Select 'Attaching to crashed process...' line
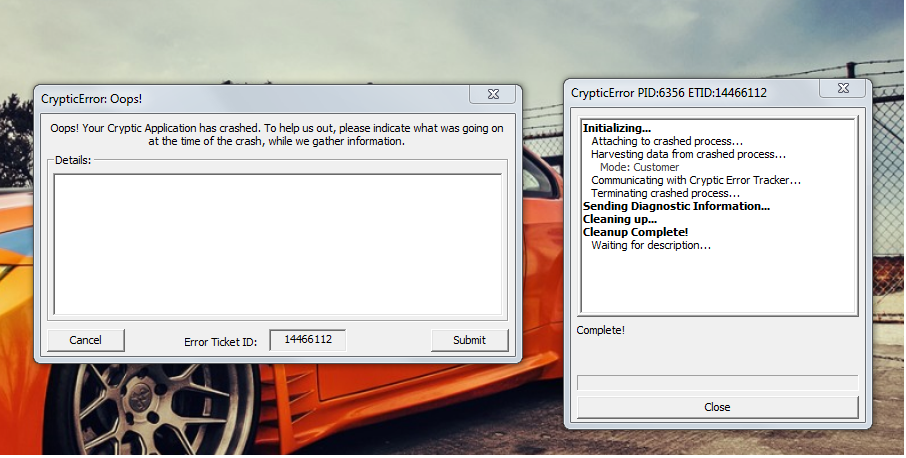This screenshot has width=906, height=458. (667, 142)
